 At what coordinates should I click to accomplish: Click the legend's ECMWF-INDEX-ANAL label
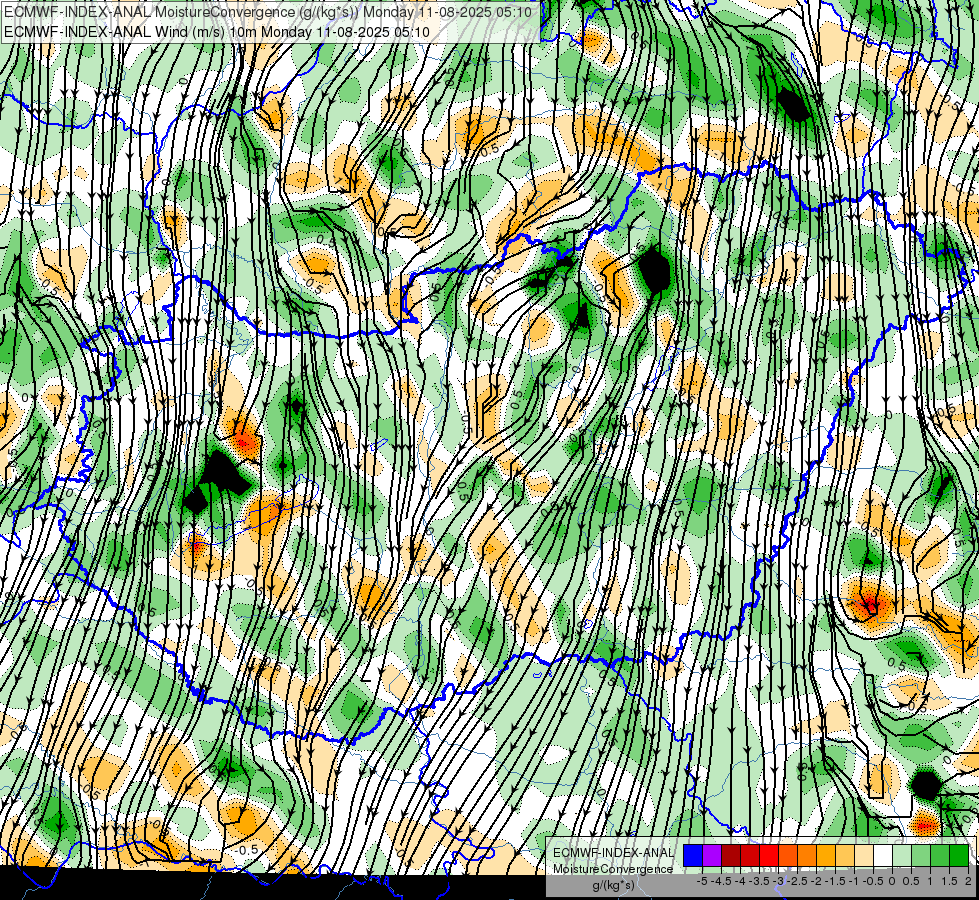click(x=613, y=853)
